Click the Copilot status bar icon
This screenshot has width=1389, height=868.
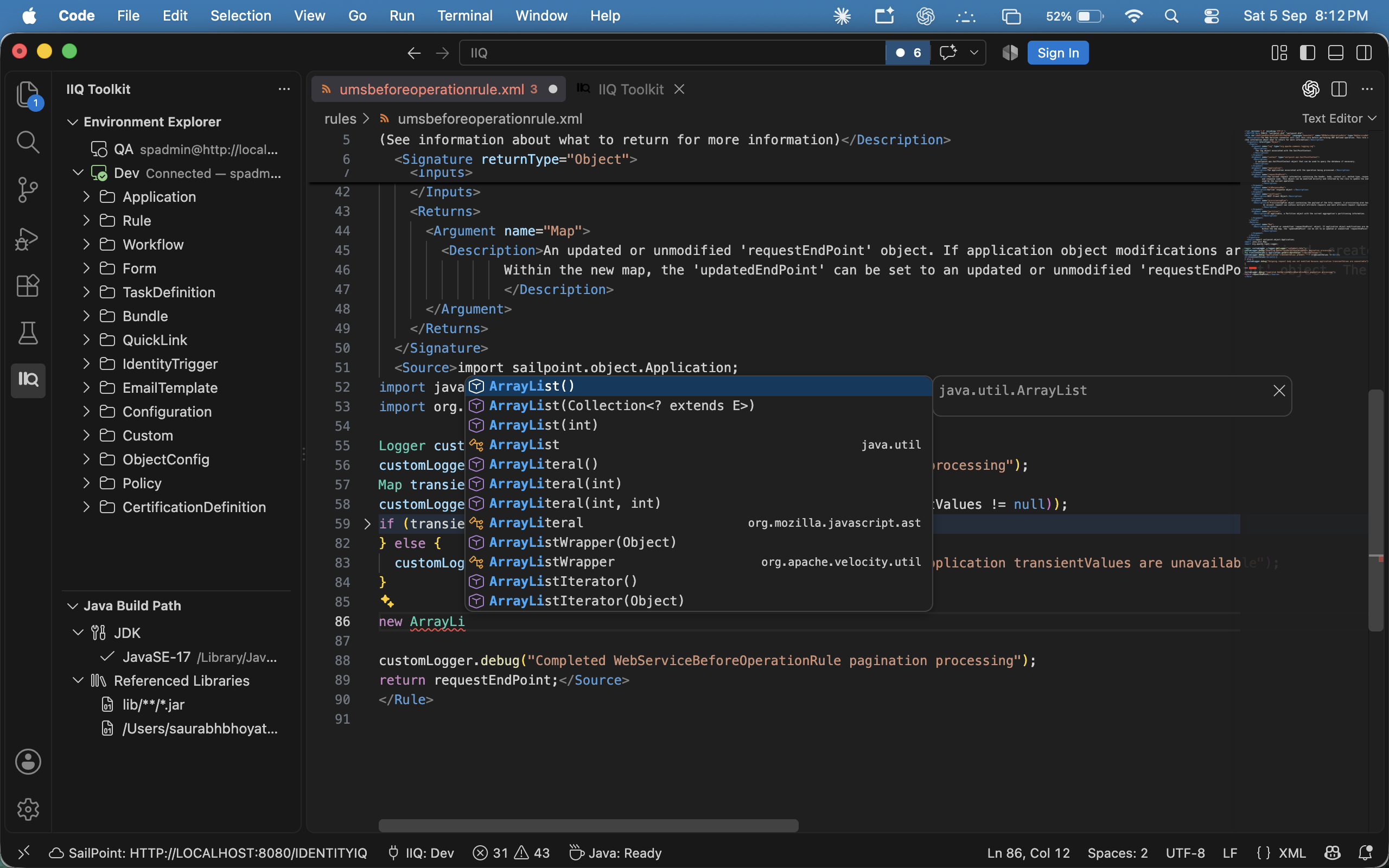1332,852
